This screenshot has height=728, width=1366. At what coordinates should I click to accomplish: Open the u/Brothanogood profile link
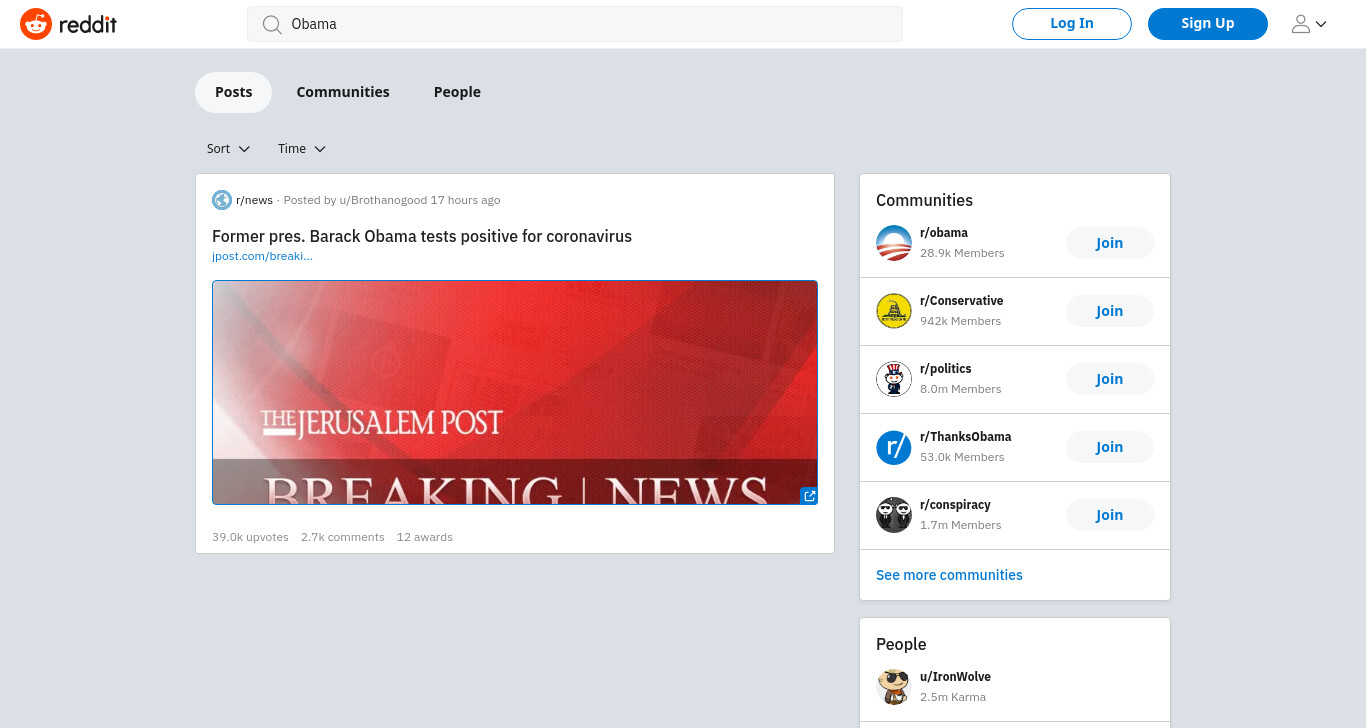[x=383, y=200]
